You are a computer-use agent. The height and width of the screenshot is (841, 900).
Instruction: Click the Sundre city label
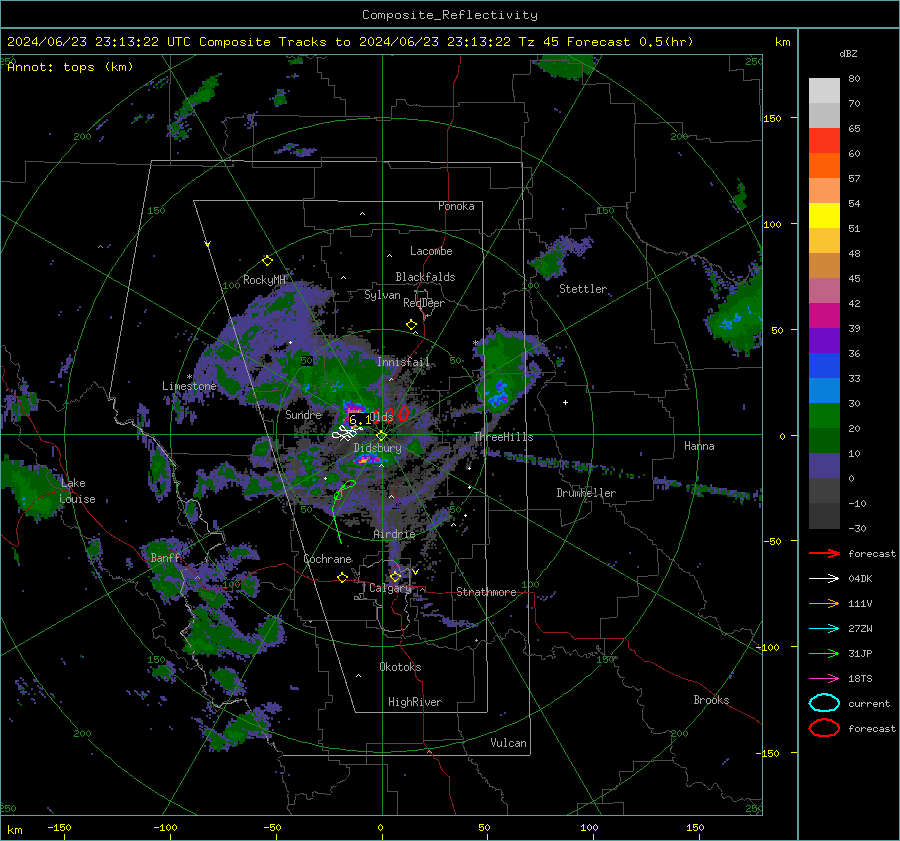(303, 415)
